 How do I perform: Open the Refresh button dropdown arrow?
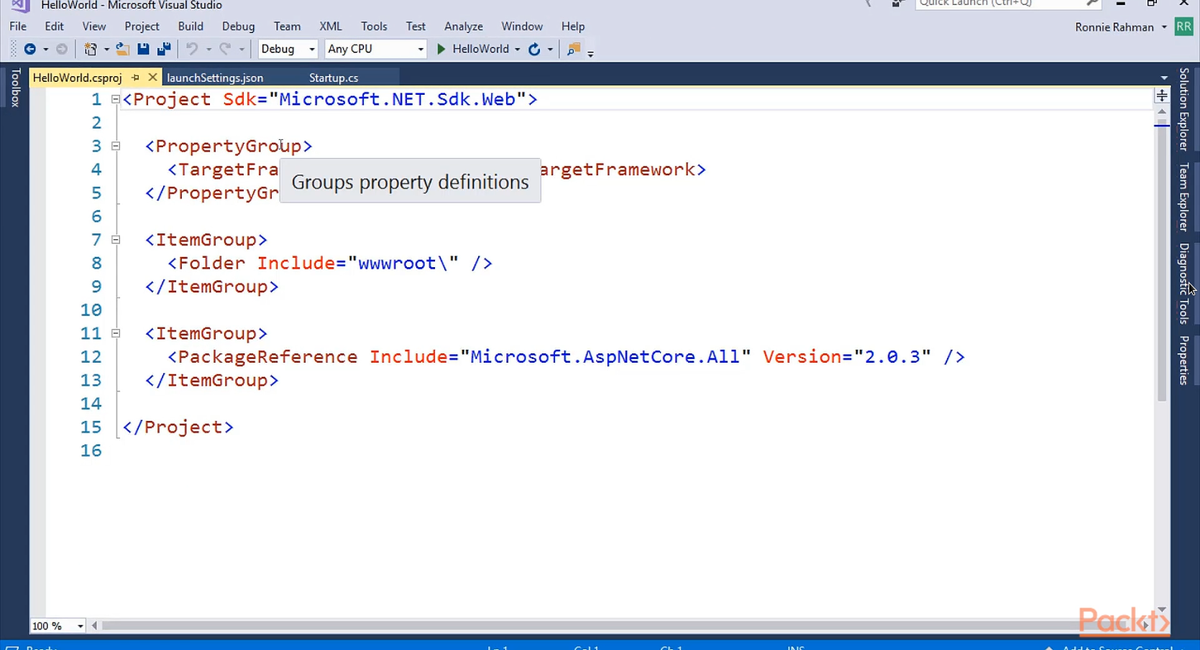tap(550, 49)
